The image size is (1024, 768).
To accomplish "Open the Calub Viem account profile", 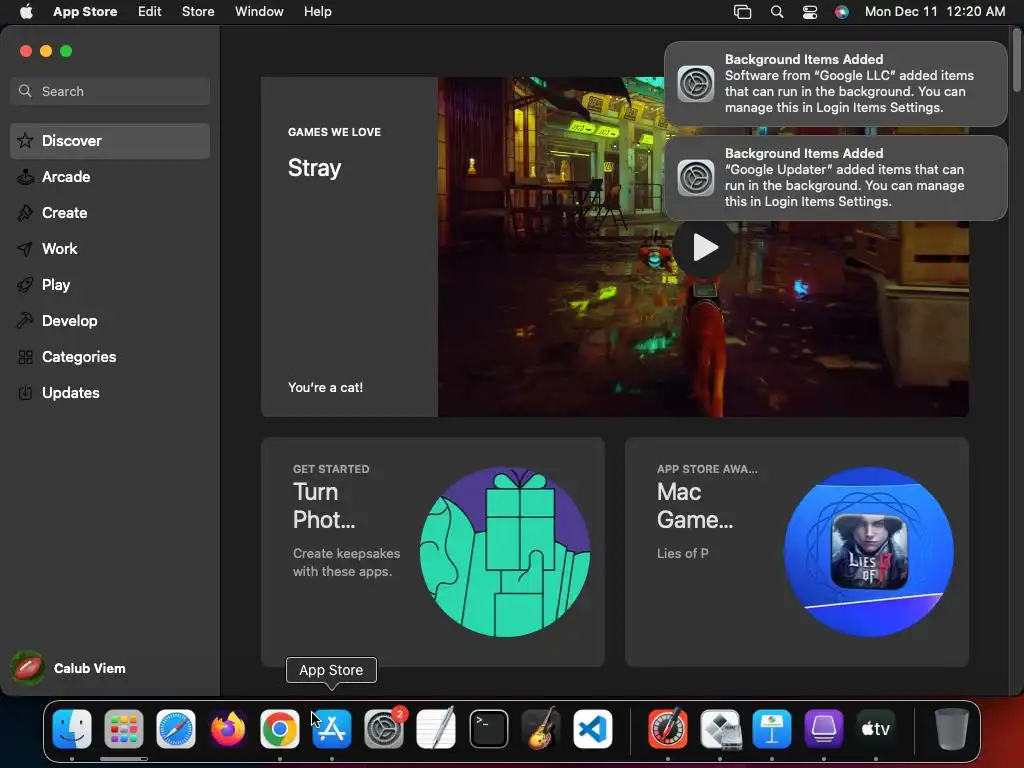I will click(x=69, y=668).
